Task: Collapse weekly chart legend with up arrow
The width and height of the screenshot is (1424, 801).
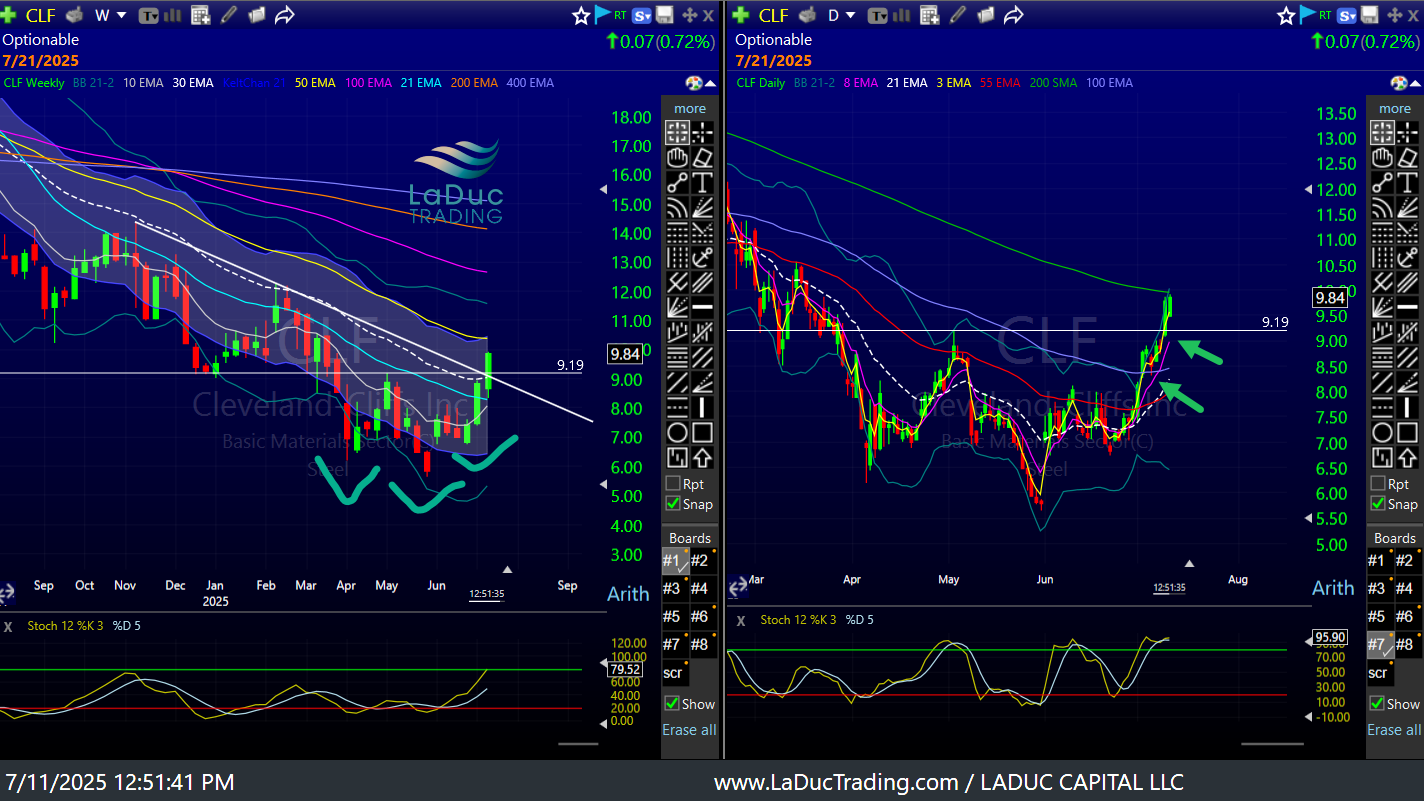Action: [710, 83]
